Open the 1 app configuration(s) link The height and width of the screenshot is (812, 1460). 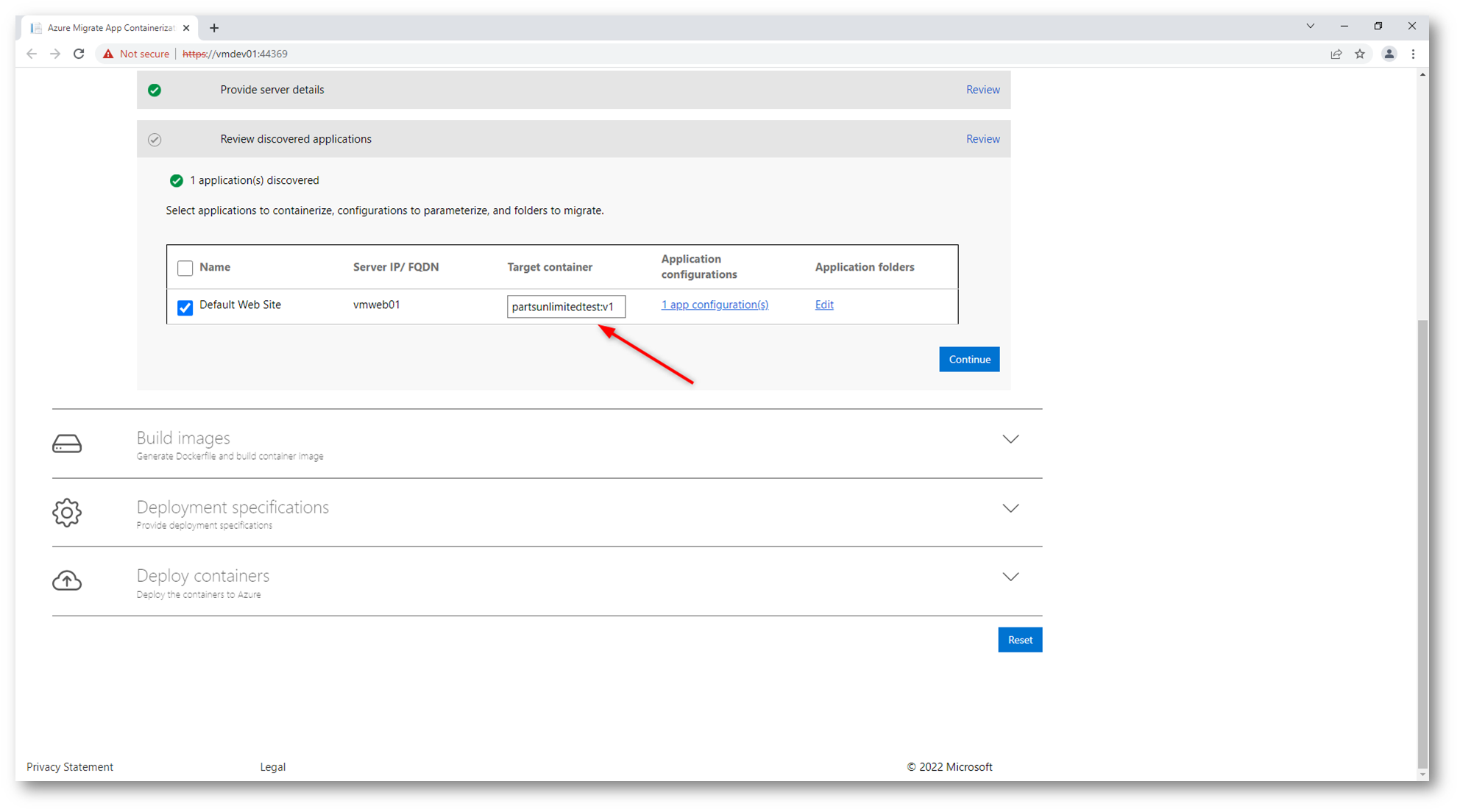point(714,304)
